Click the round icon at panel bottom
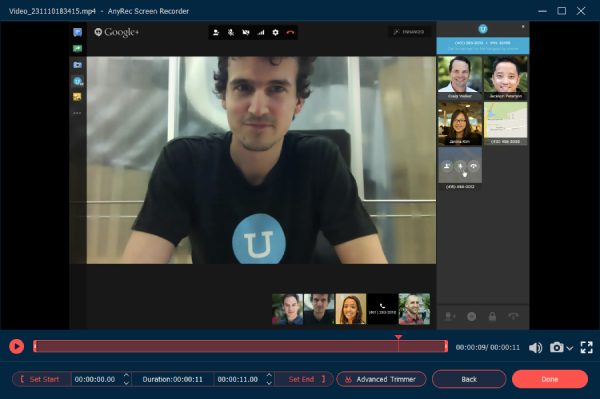Screen dimensions: 600x399 point(471,316)
